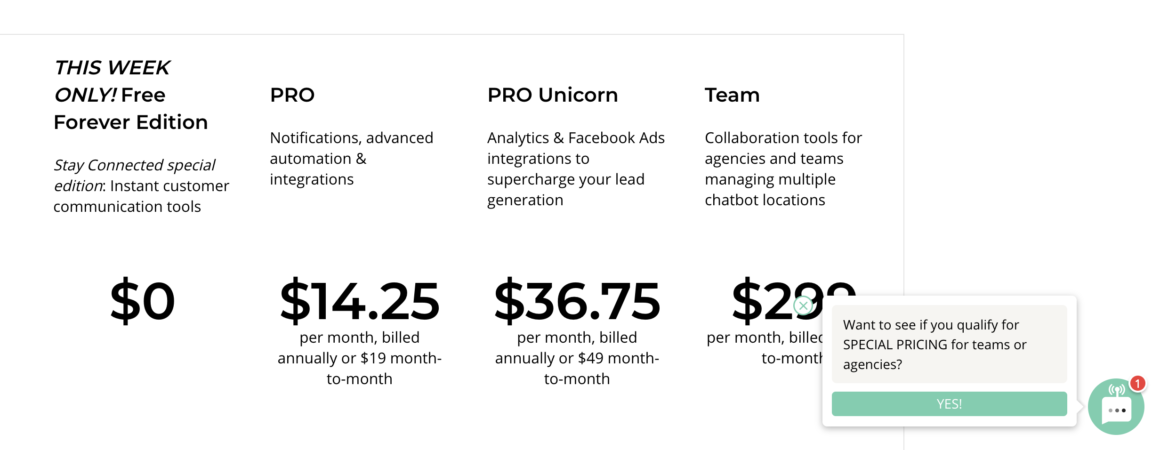Dismiss the special pricing chat popup
The height and width of the screenshot is (450, 1160).
(x=803, y=306)
